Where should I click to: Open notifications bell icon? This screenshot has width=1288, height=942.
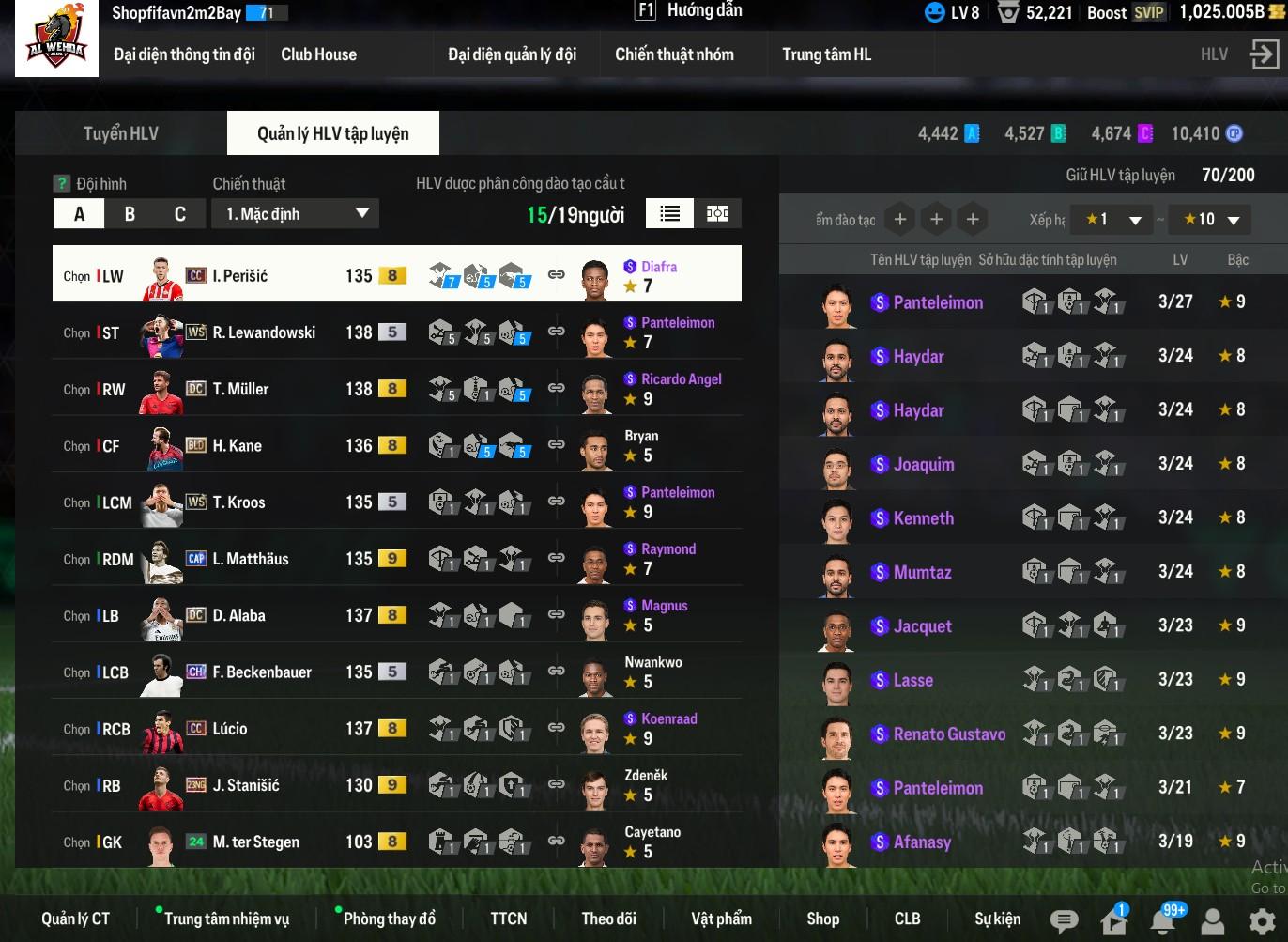[1162, 921]
